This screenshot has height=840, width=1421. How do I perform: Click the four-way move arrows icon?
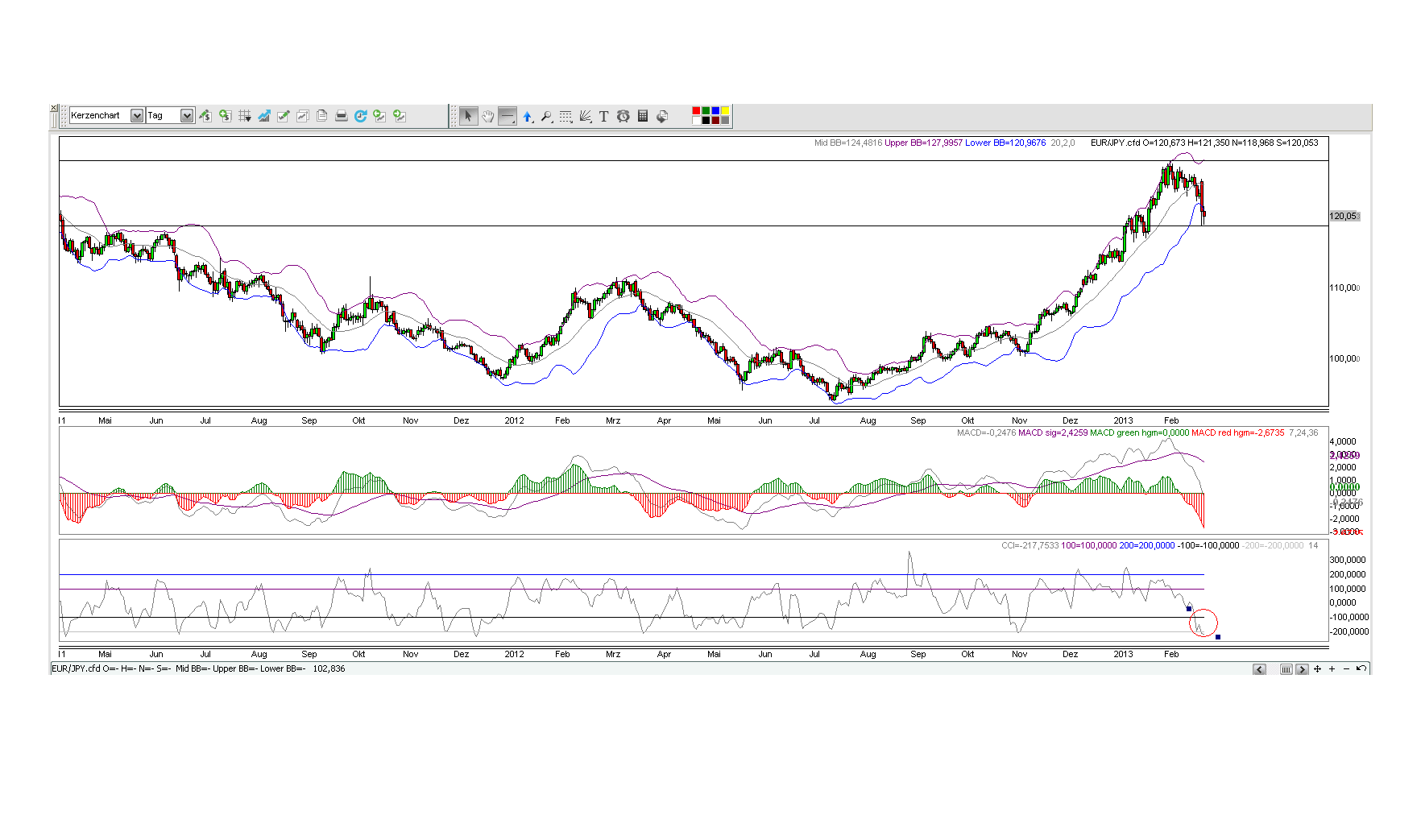click(x=1318, y=669)
